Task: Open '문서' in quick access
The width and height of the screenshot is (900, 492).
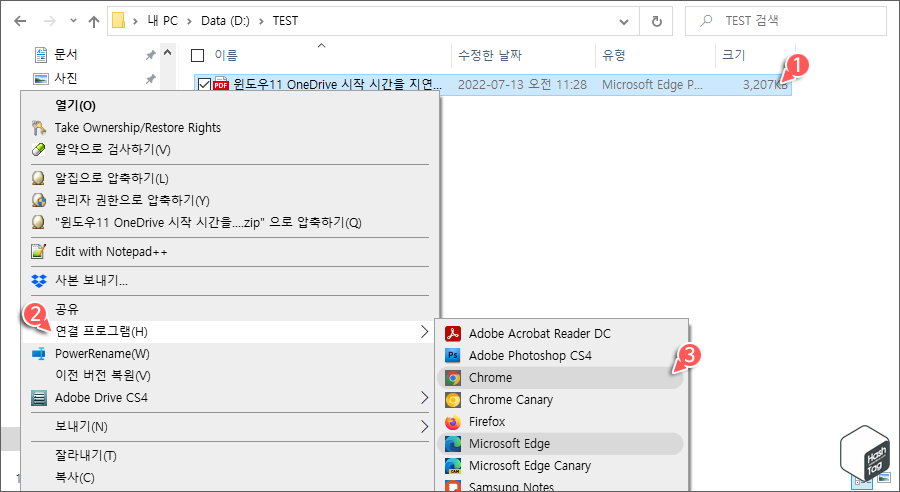Action: pos(65,55)
